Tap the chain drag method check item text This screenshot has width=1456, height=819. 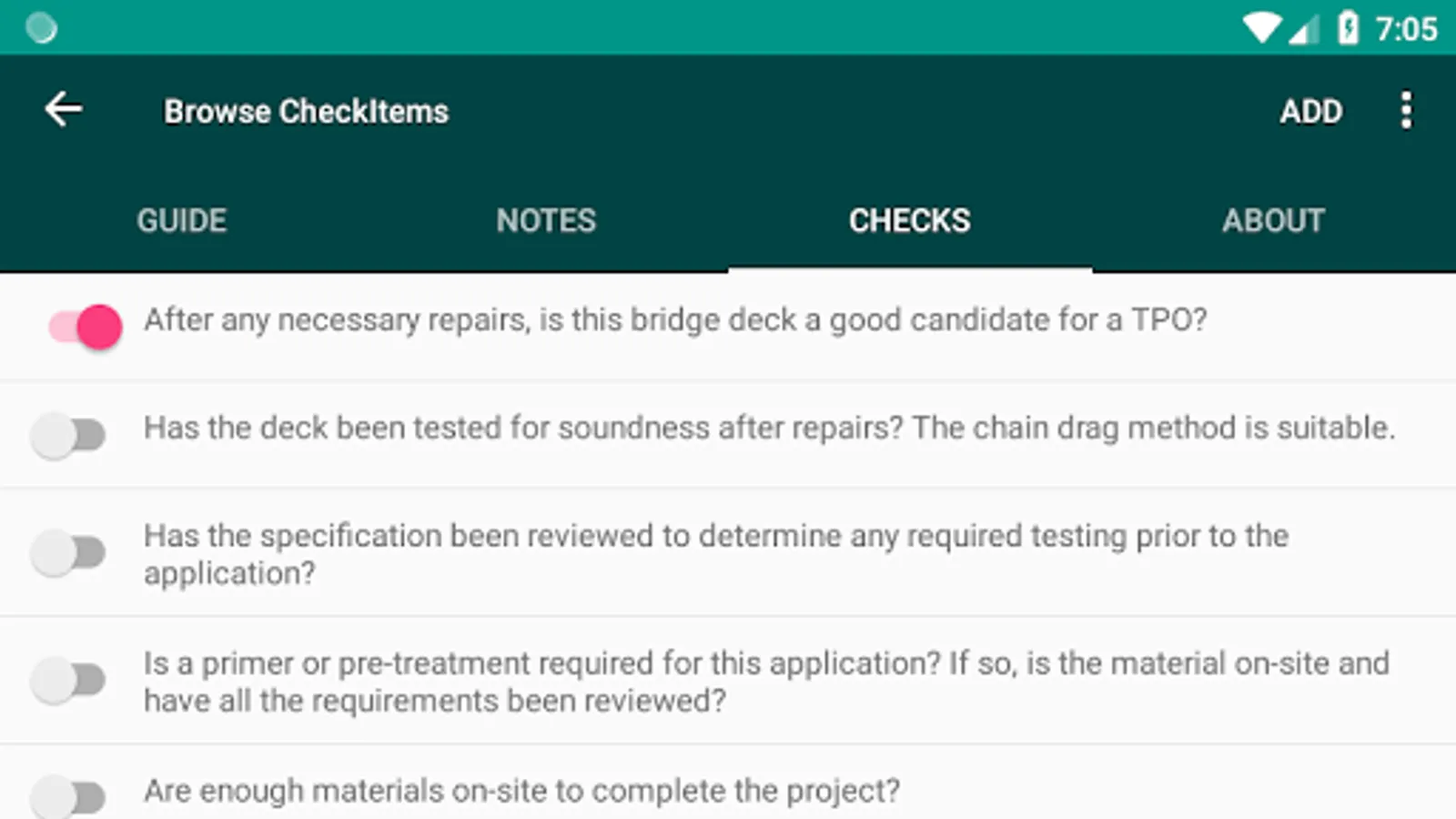tap(769, 428)
